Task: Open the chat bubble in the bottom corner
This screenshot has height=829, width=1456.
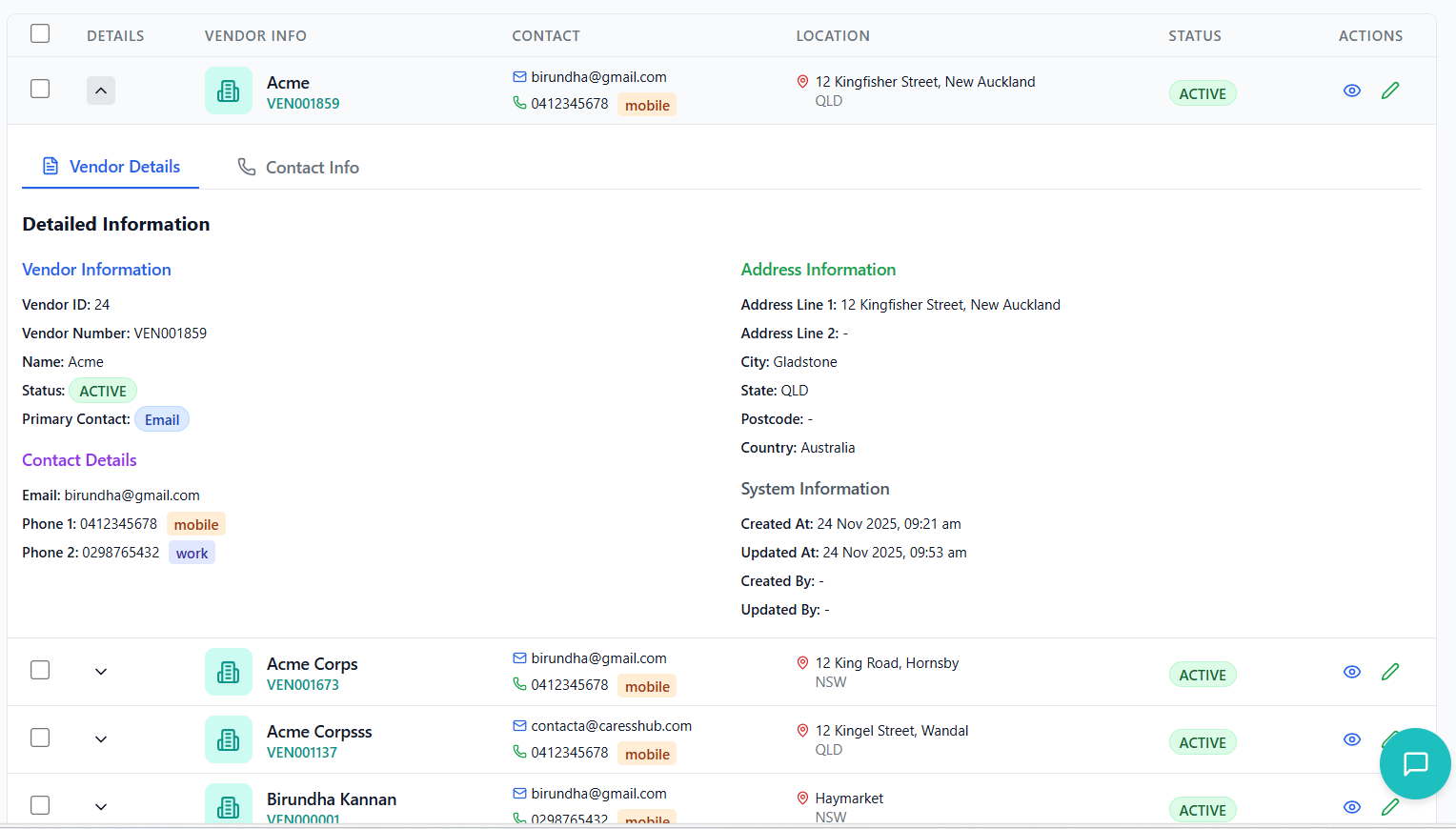Action: click(x=1415, y=763)
